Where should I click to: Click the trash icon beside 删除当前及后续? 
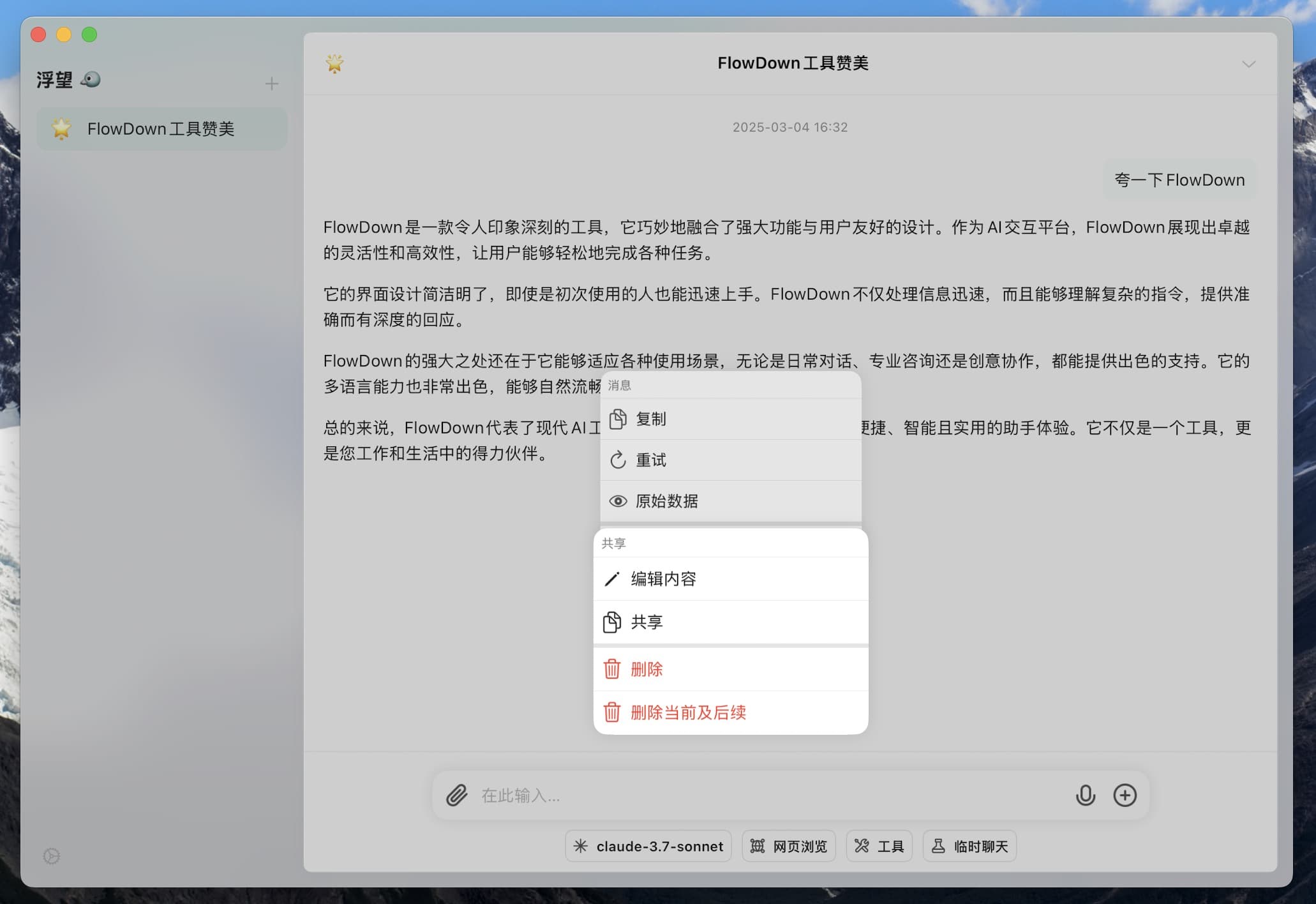[x=612, y=712]
